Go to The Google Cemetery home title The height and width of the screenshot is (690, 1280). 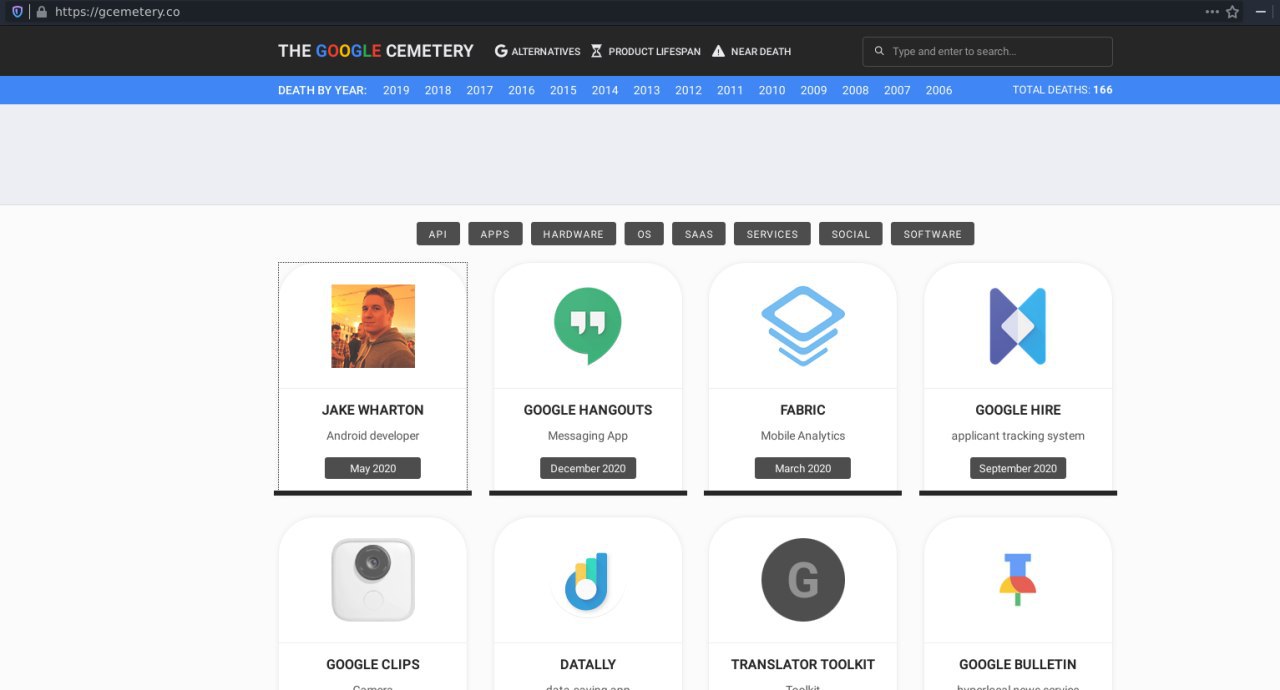tap(376, 51)
